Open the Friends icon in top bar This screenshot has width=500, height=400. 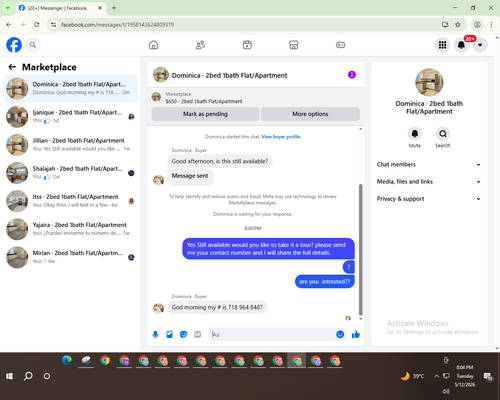pos(200,45)
